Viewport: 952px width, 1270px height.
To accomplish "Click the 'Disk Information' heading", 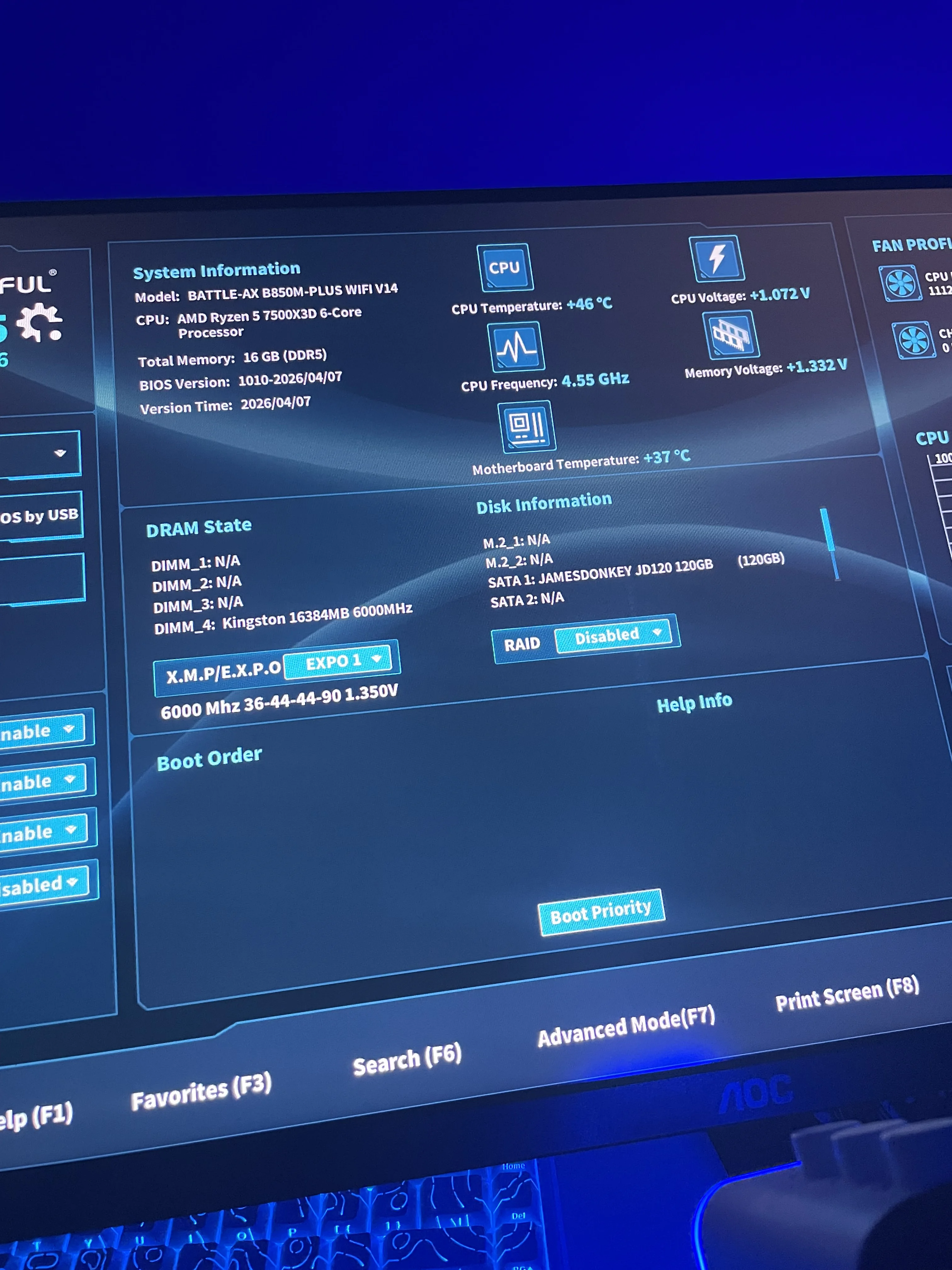I will pos(544,503).
